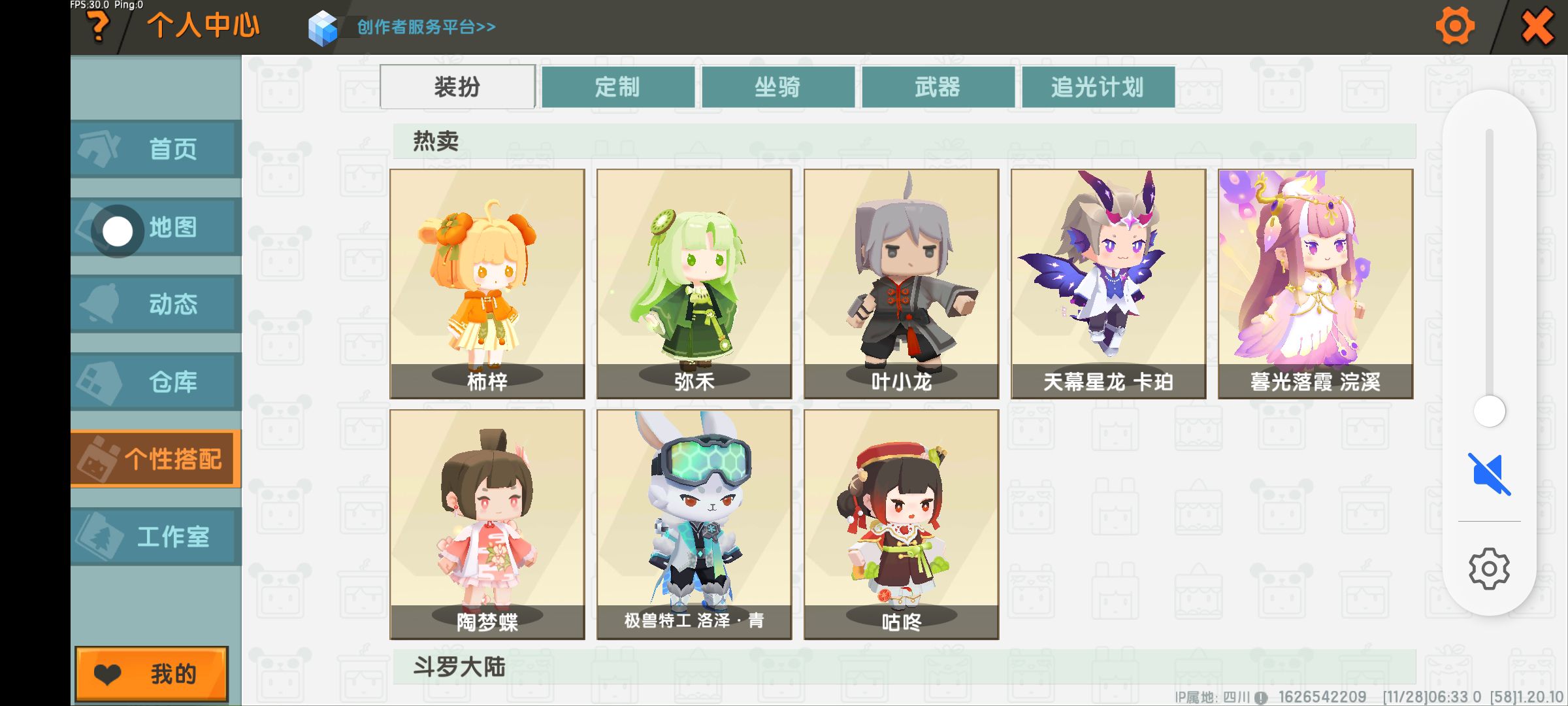Open the gray gear in volume panel
The image size is (1568, 706).
coord(1489,569)
